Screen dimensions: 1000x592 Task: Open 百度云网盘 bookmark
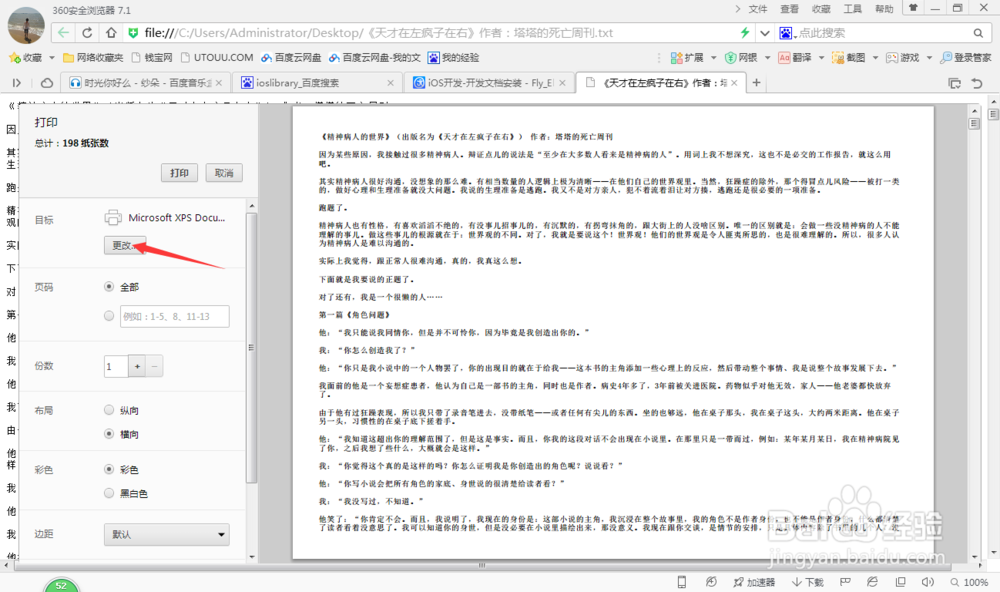(x=291, y=57)
